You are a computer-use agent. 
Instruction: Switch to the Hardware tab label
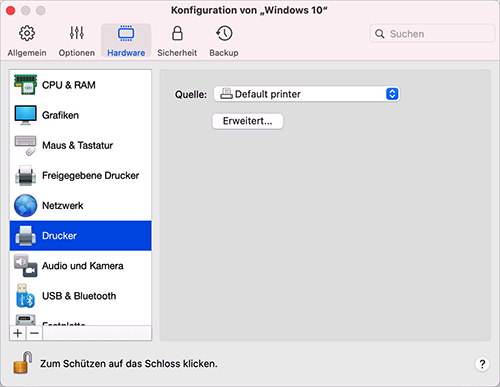pos(126,53)
